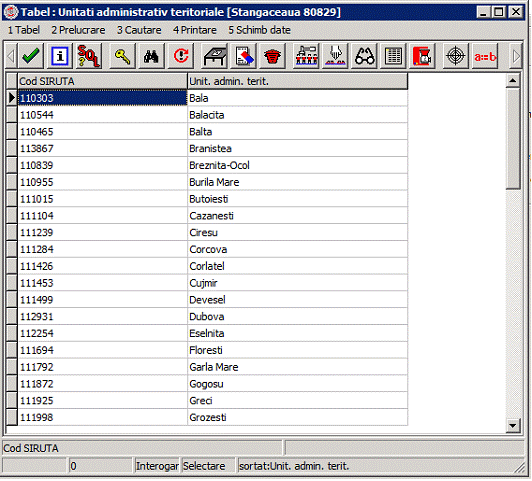Click the red refresh exclamation icon
This screenshot has height=481, width=532.
181,56
